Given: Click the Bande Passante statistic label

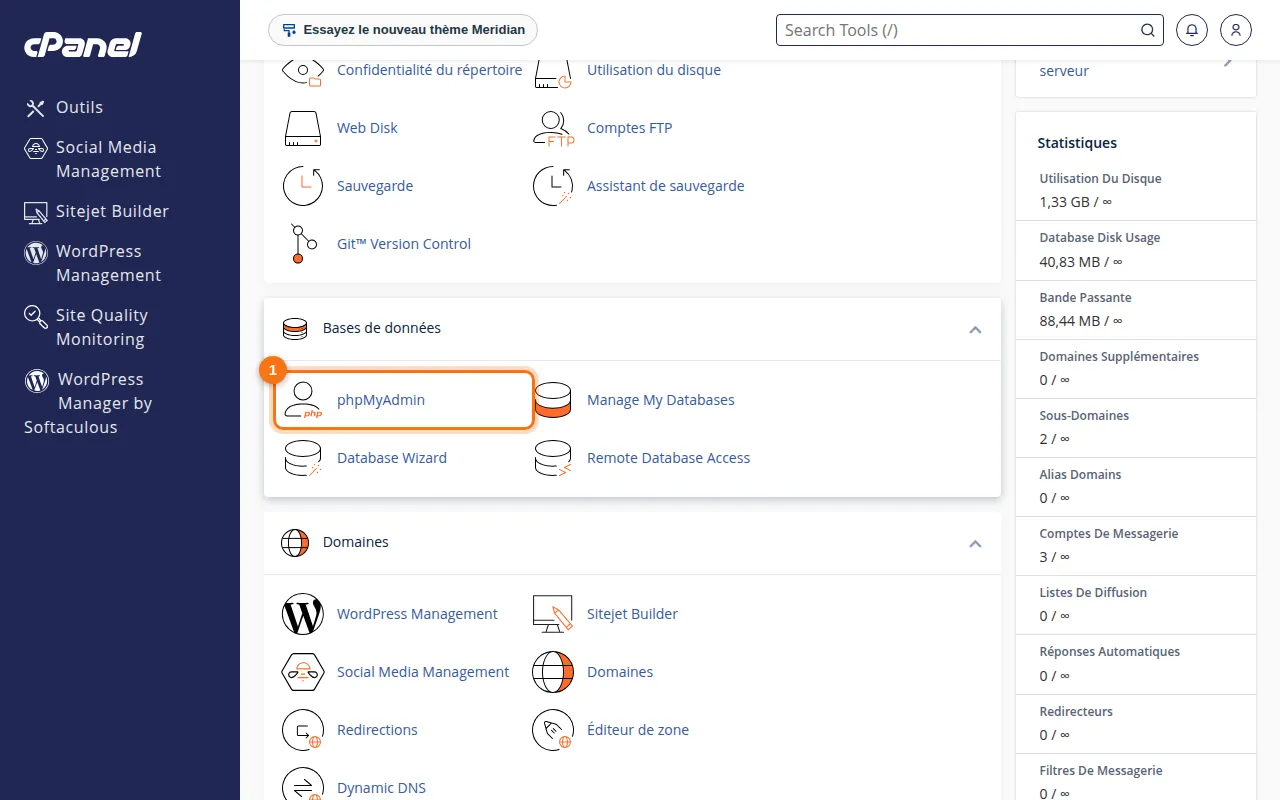Looking at the screenshot, I should tap(1085, 297).
